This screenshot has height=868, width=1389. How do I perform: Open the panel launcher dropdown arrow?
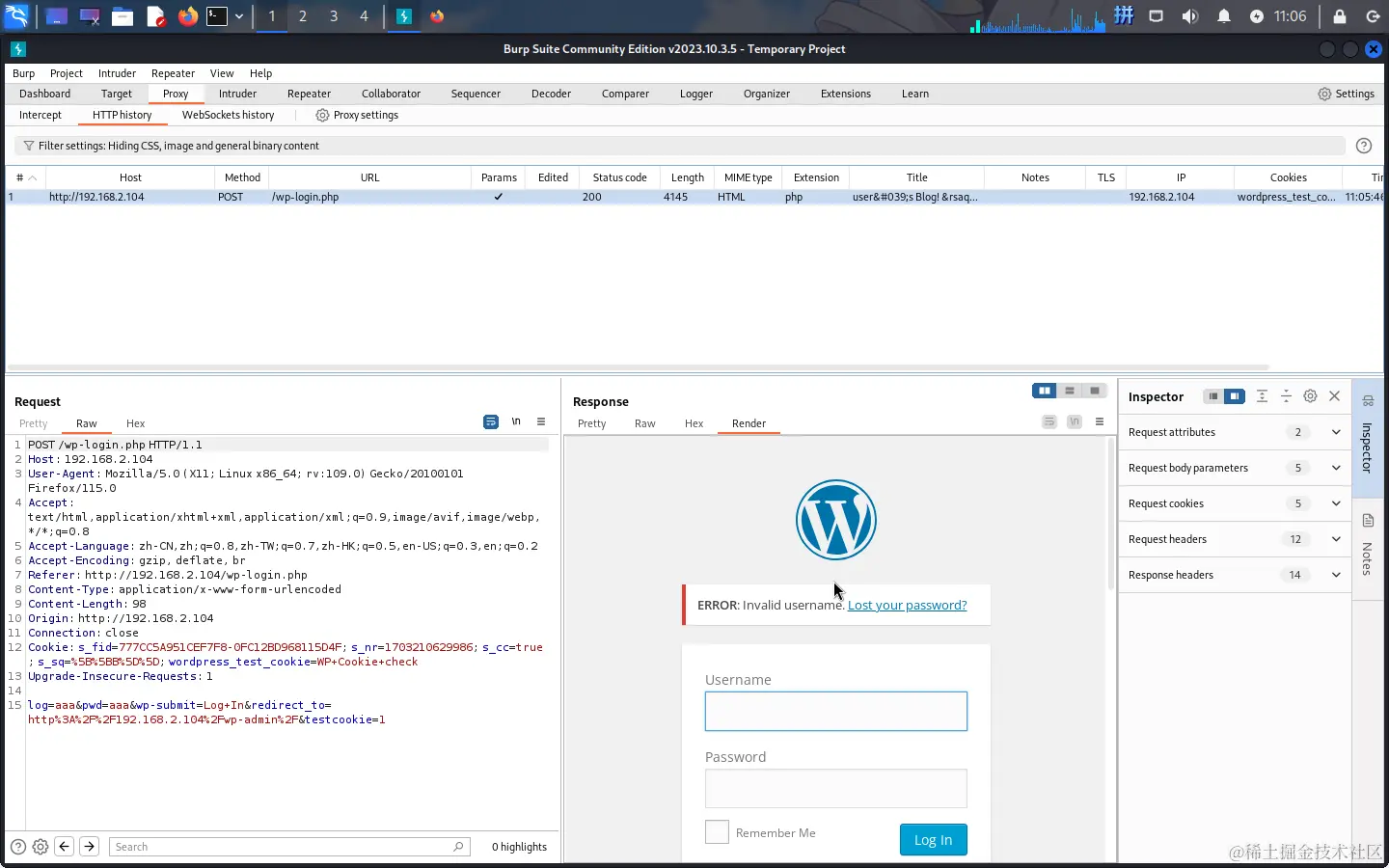[239, 16]
